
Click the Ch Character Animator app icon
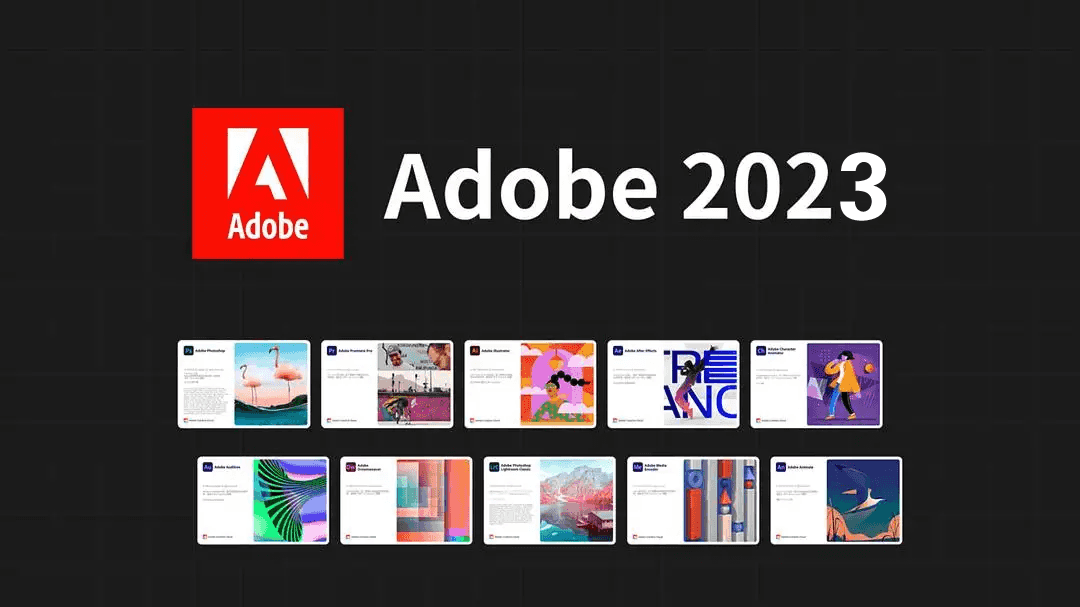(761, 351)
